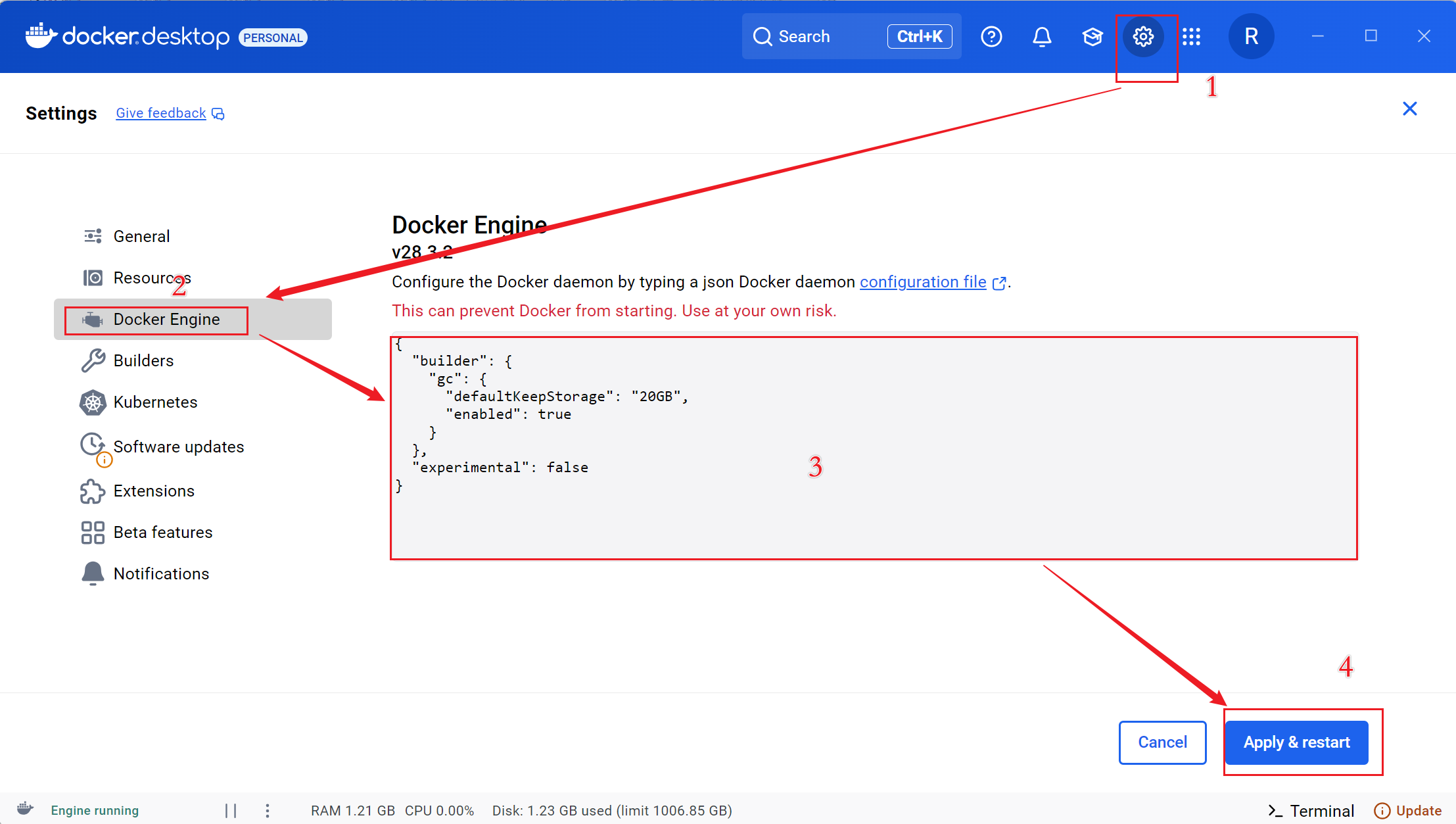Click the Ctrl+K shortcut badge

[920, 36]
